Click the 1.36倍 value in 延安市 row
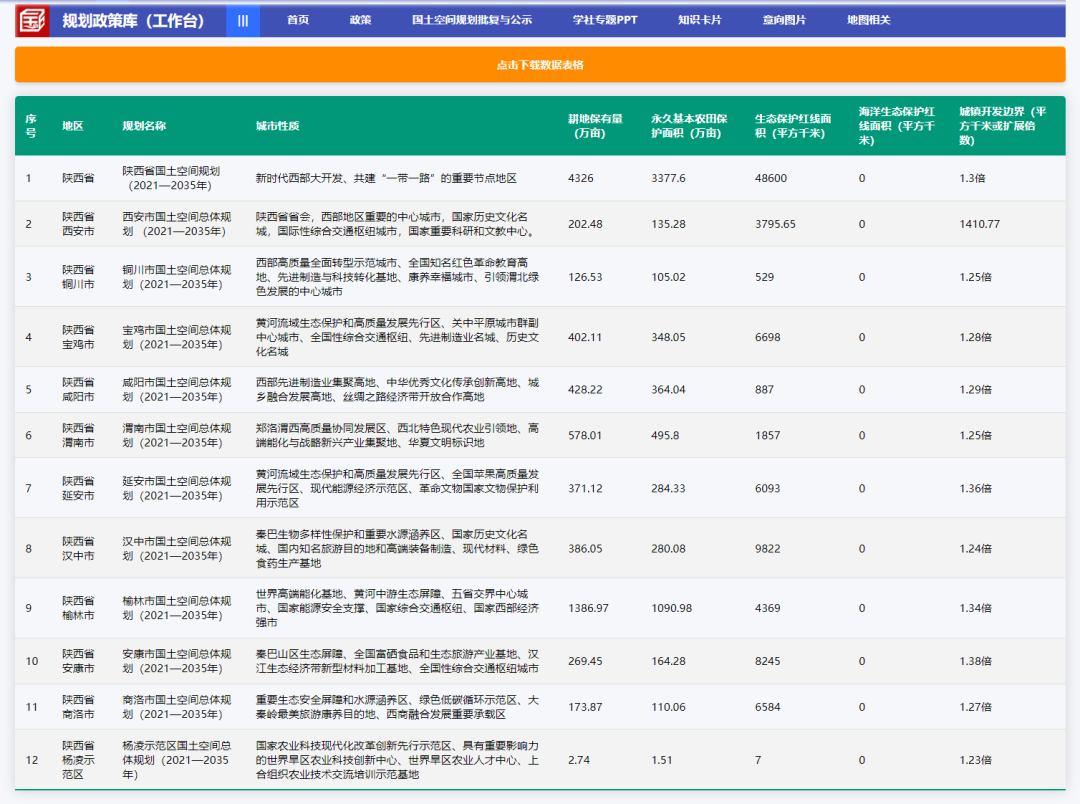Image resolution: width=1080 pixels, height=804 pixels. point(975,488)
